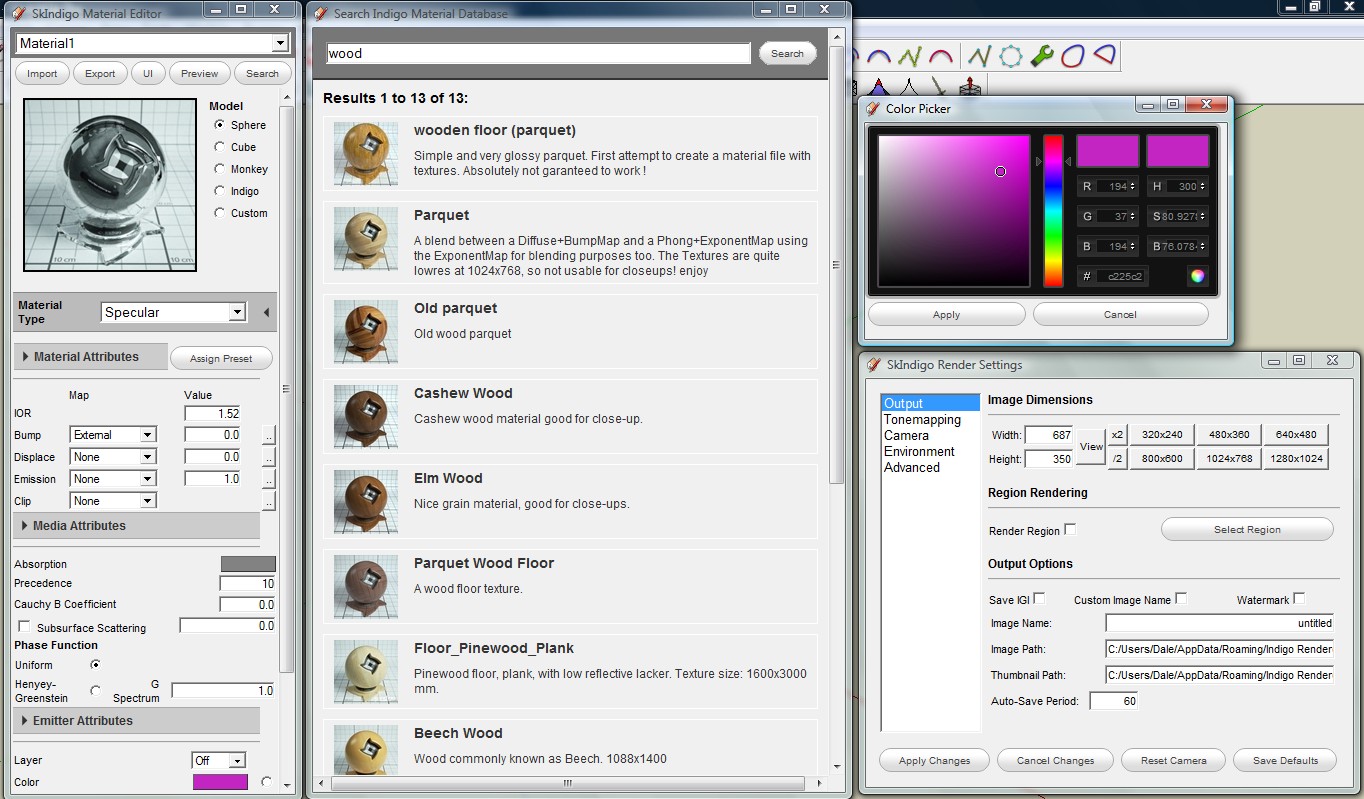Click the green wrench toolbar icon
This screenshot has width=1364, height=799.
[x=1041, y=56]
